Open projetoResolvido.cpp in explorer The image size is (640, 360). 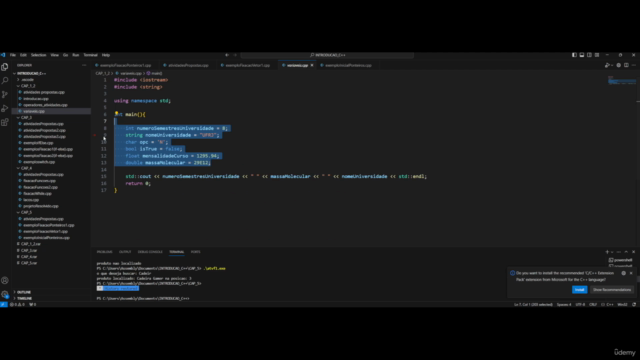(40, 206)
